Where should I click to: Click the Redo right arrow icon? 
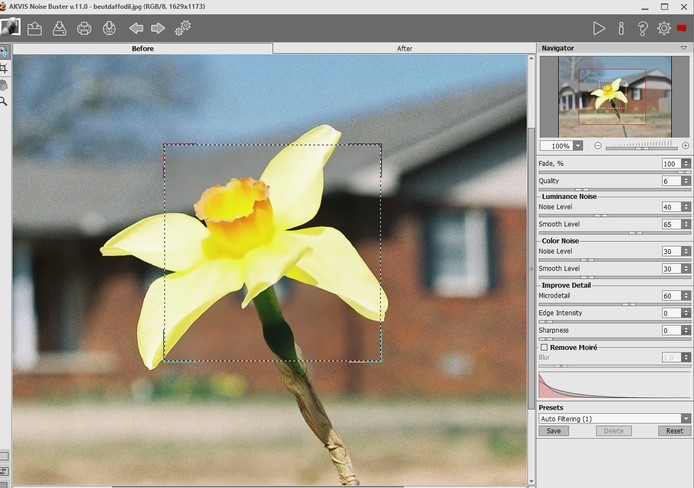pos(158,28)
